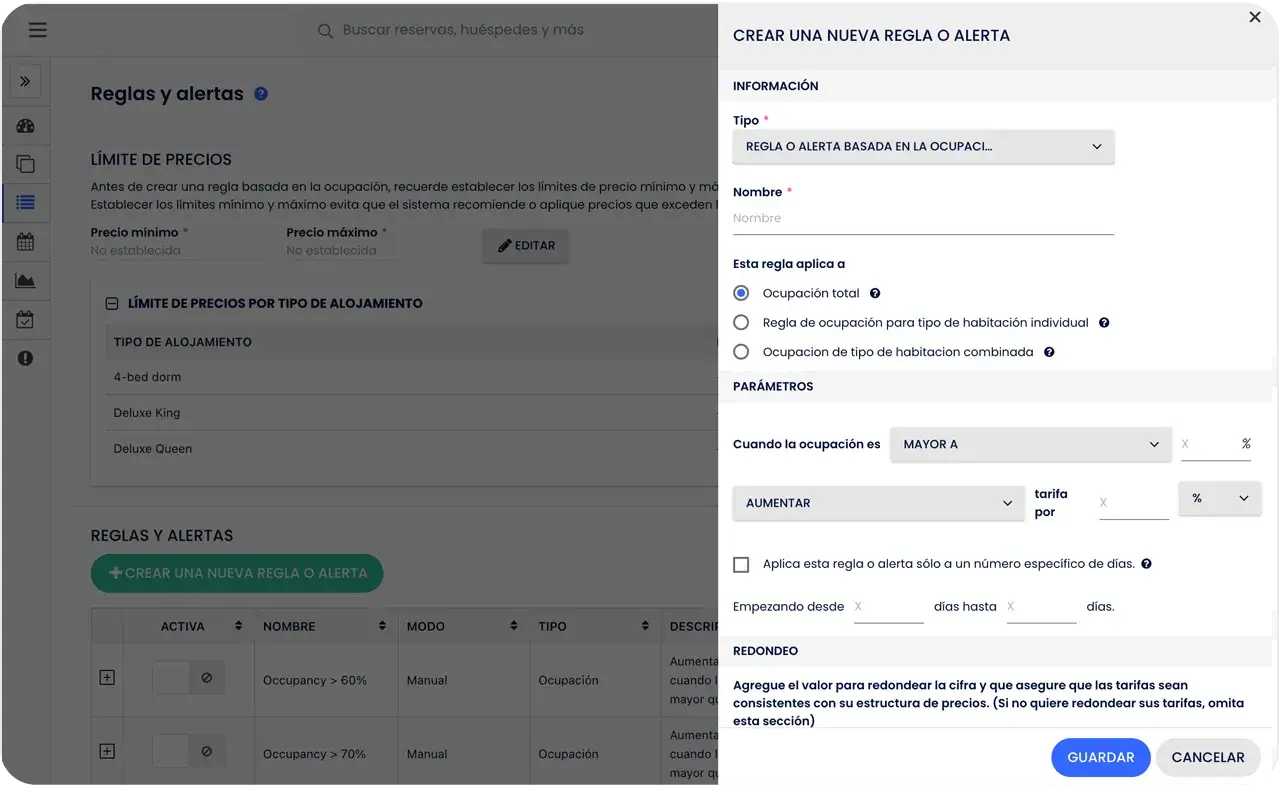Image resolution: width=1280 pixels, height=789 pixels.
Task: Click the GUARDAR button
Action: tap(1100, 758)
